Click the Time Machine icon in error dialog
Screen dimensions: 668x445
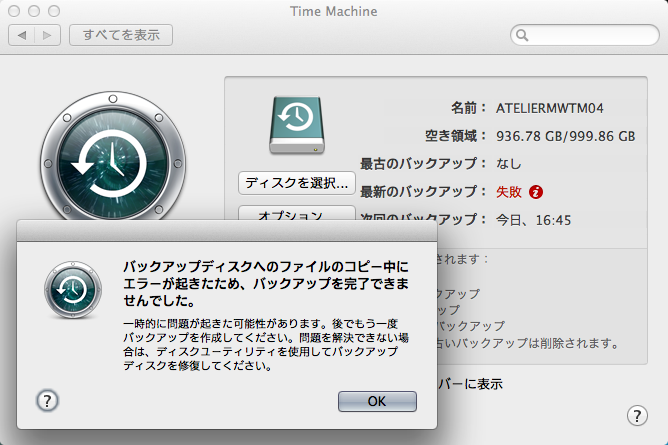(73, 290)
